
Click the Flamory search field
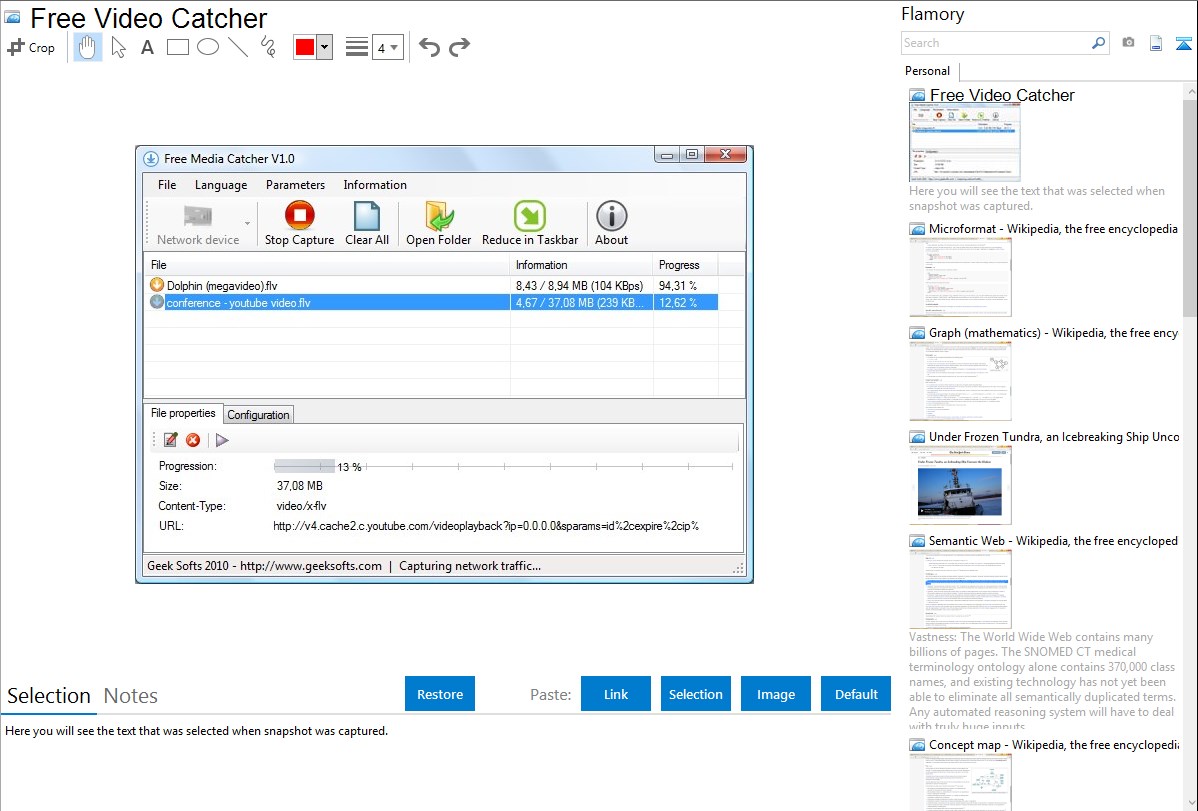[995, 43]
